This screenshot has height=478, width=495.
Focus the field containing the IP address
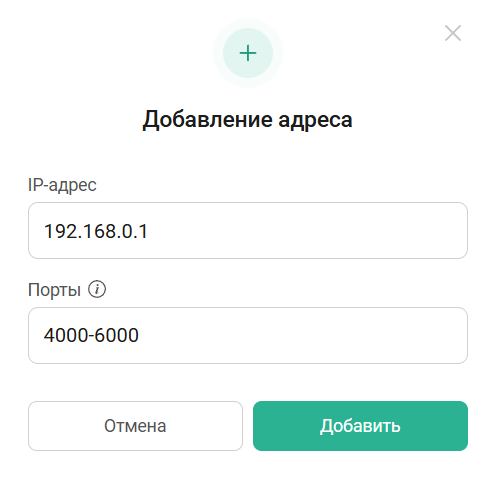248,230
